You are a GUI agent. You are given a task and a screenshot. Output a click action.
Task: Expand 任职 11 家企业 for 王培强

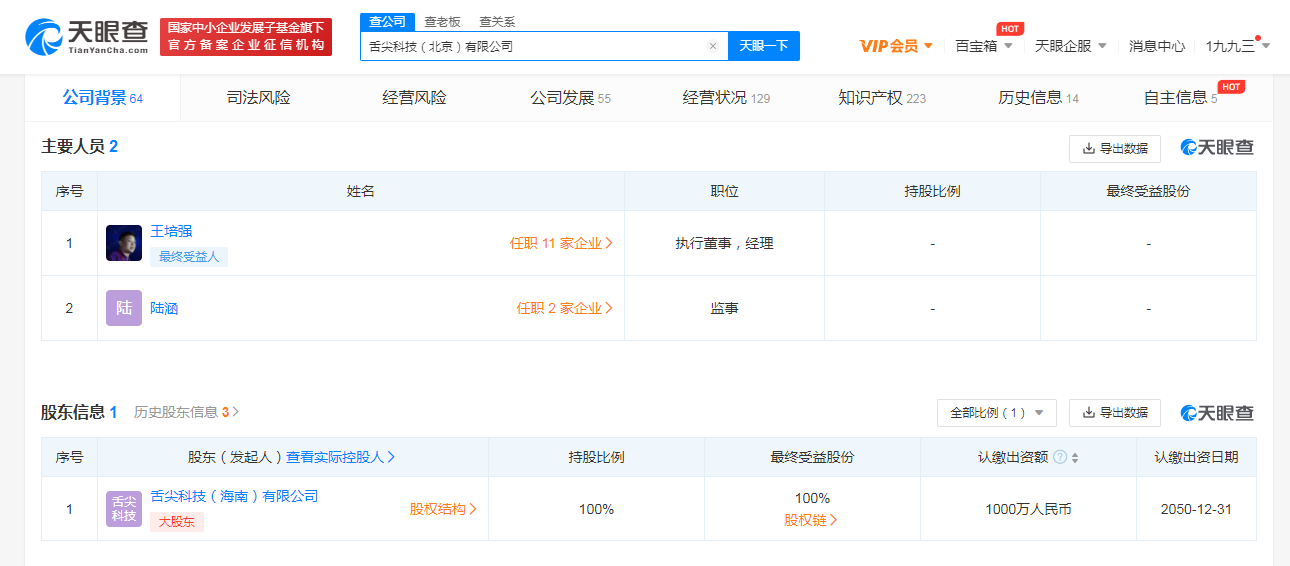point(561,243)
